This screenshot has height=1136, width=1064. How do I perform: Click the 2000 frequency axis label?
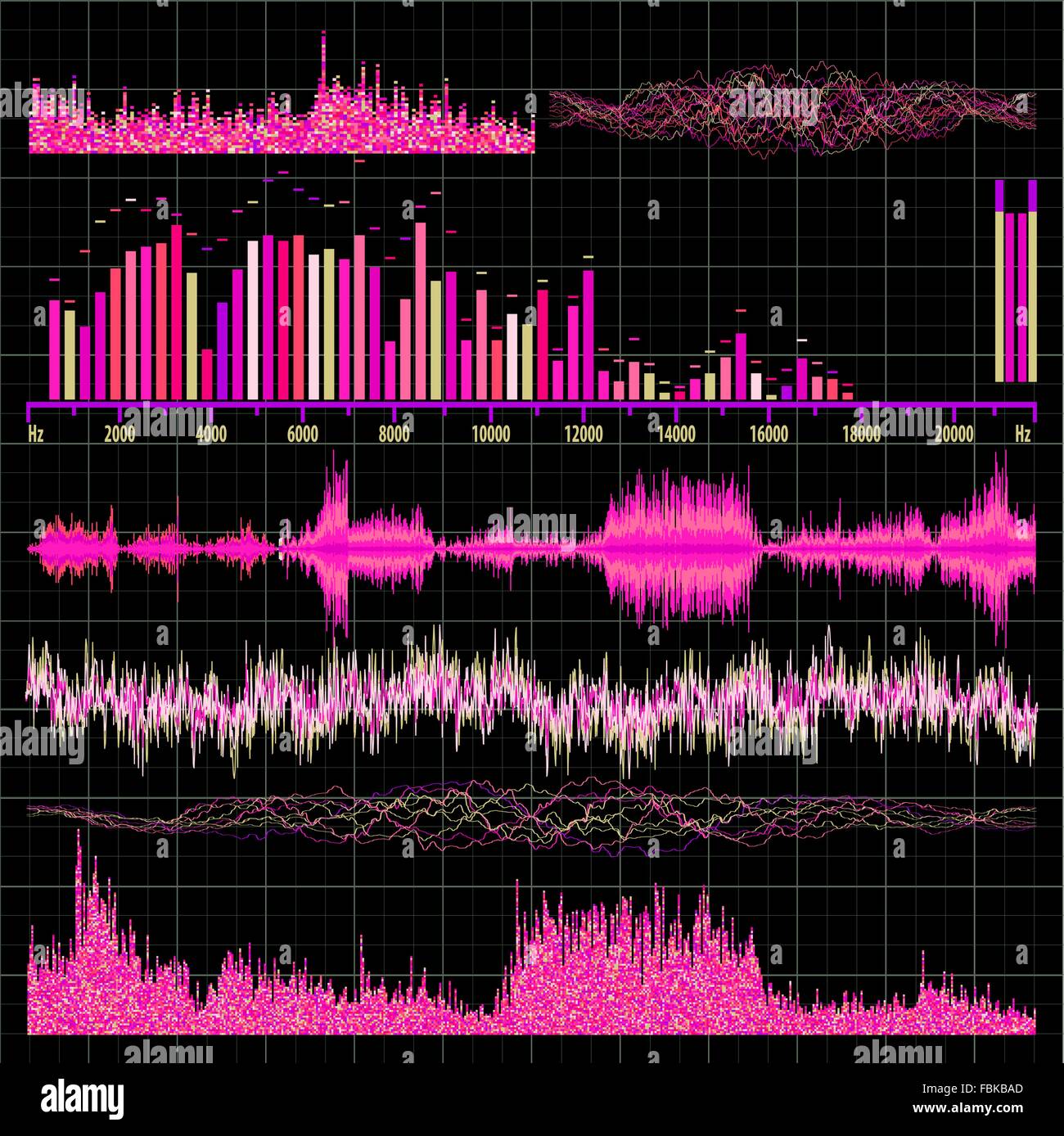119,433
